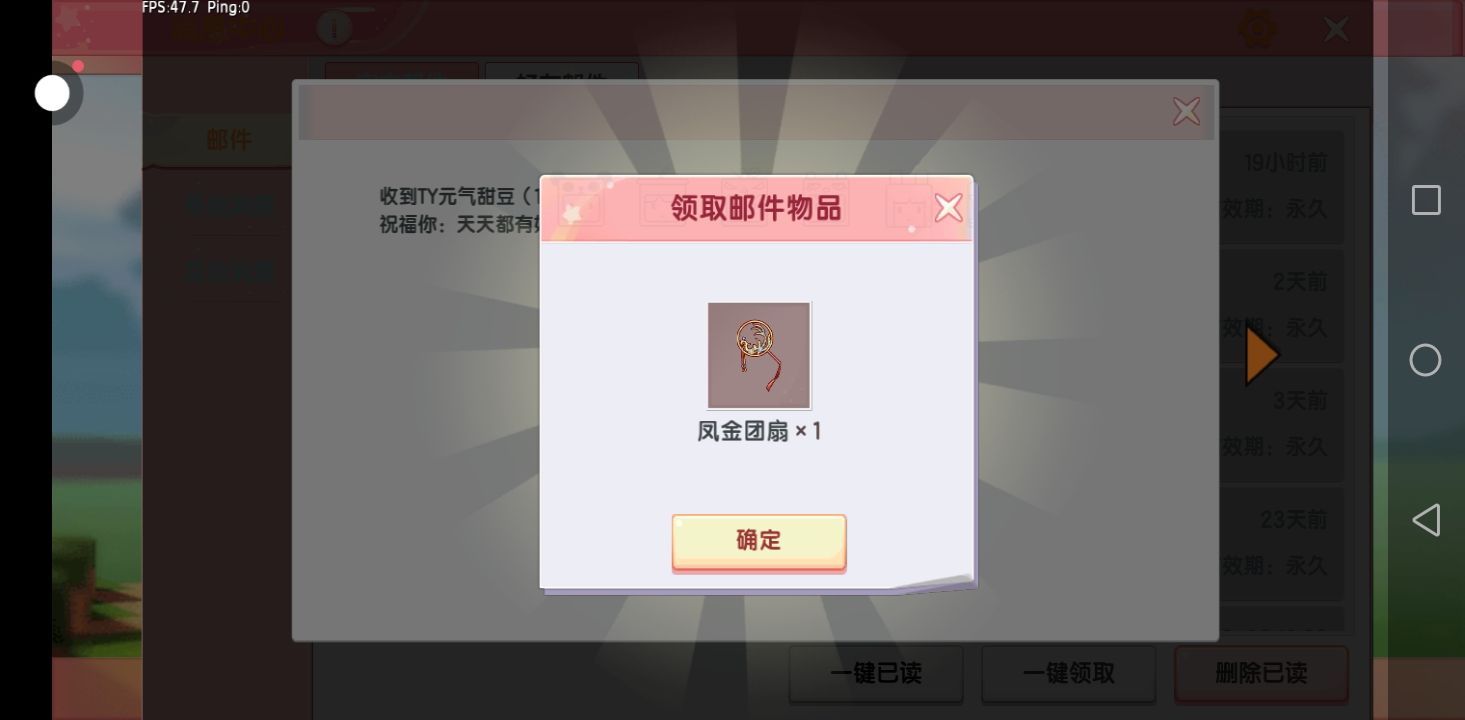This screenshot has height=720, width=1465.
Task: Click the 一键已读 button
Action: click(876, 673)
